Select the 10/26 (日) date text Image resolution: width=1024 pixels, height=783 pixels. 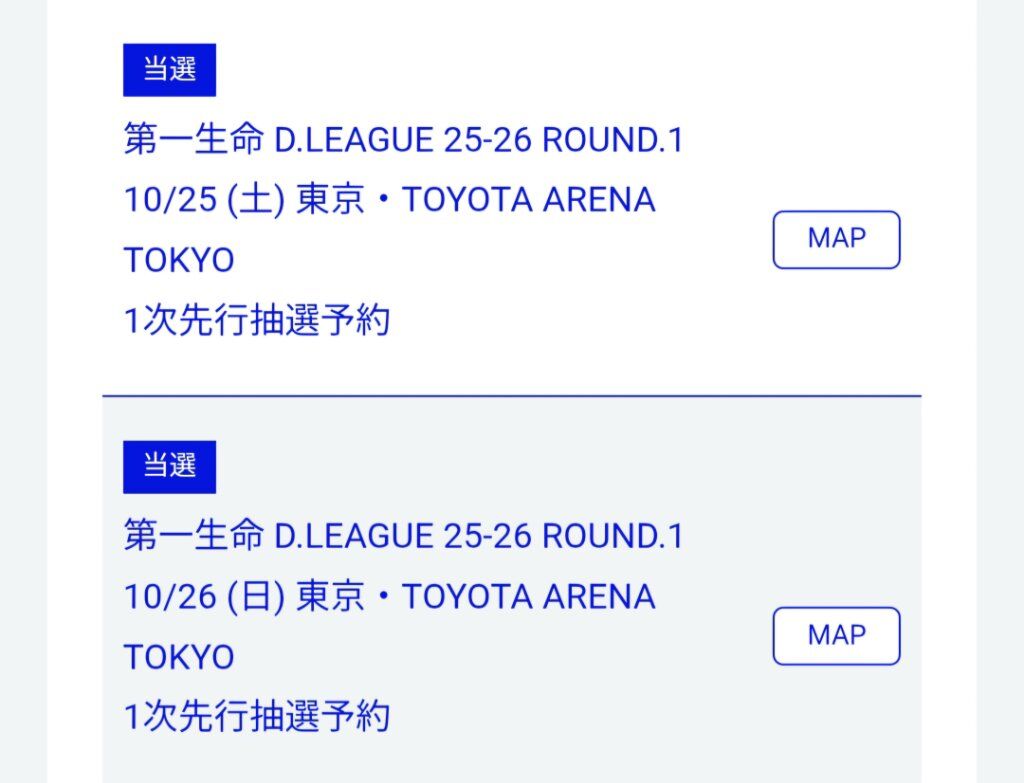(204, 596)
